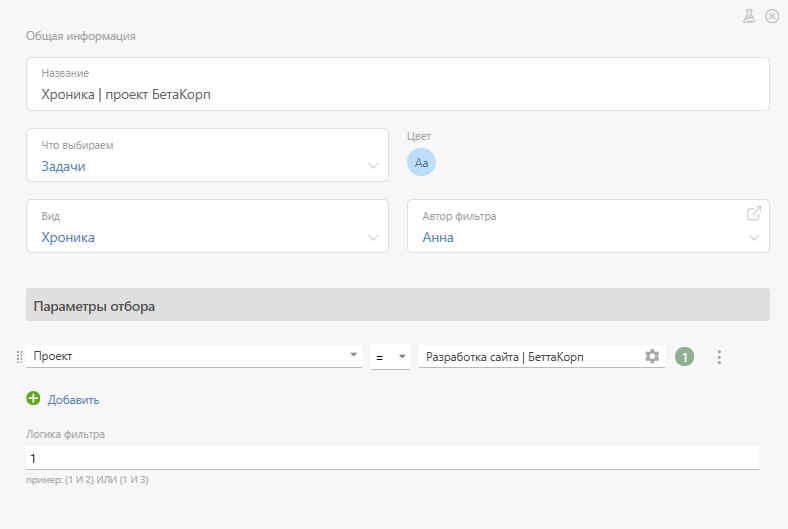The height and width of the screenshot is (529, 788).
Task: Open the Что выбираем dropdown
Action: point(208,155)
